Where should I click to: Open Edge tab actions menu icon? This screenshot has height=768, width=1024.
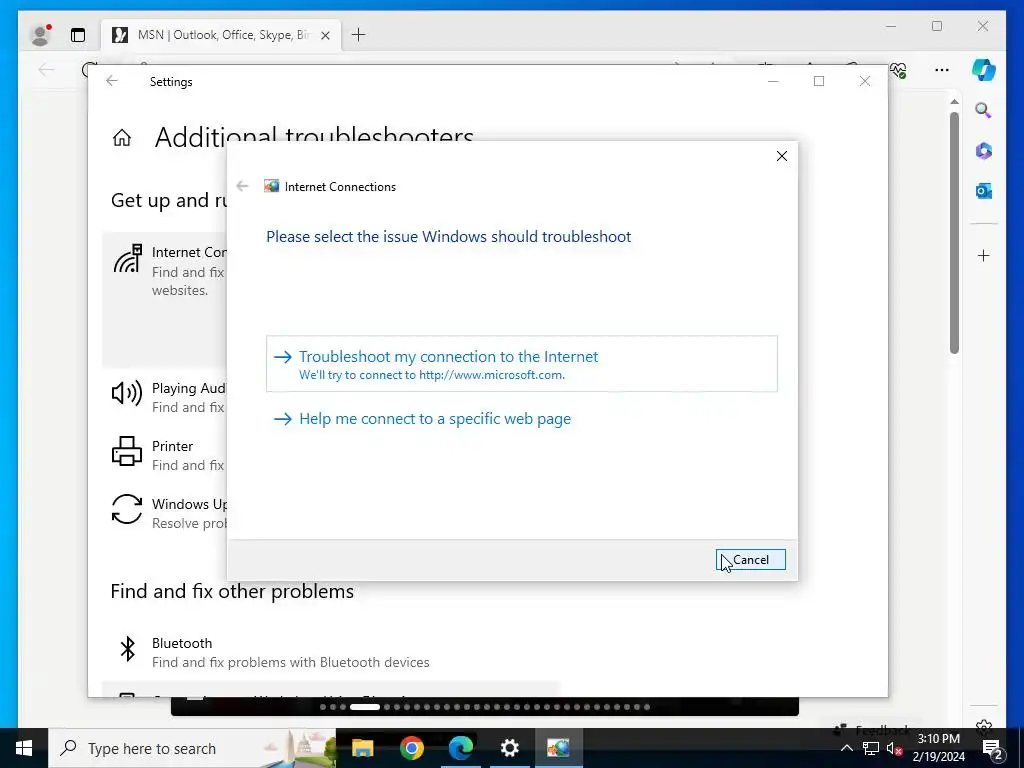click(78, 35)
